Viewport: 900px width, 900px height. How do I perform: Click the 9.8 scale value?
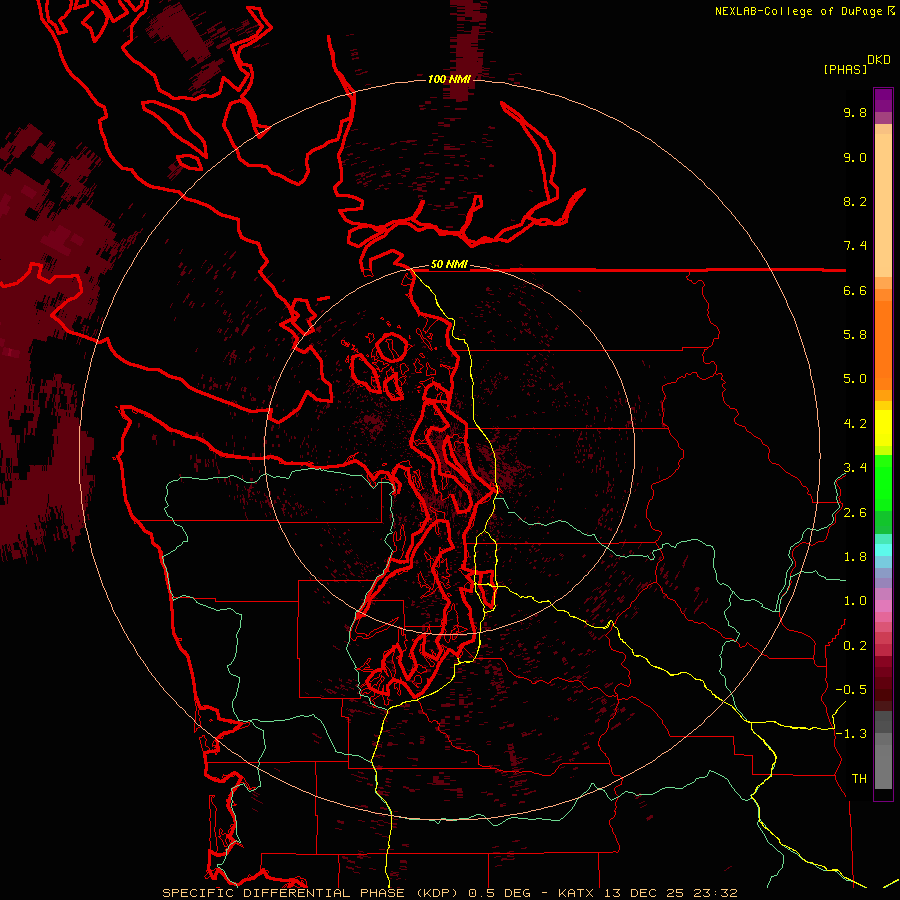tap(855, 112)
